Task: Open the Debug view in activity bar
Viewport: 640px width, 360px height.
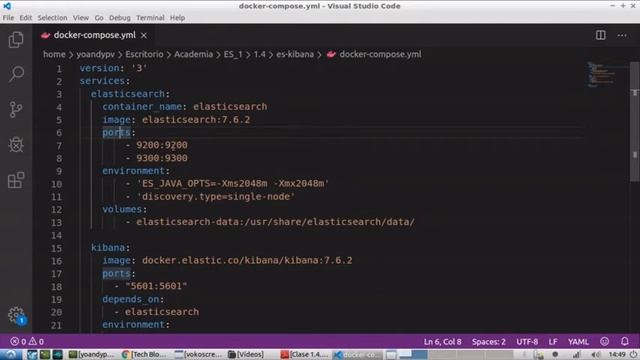Action: 16,144
